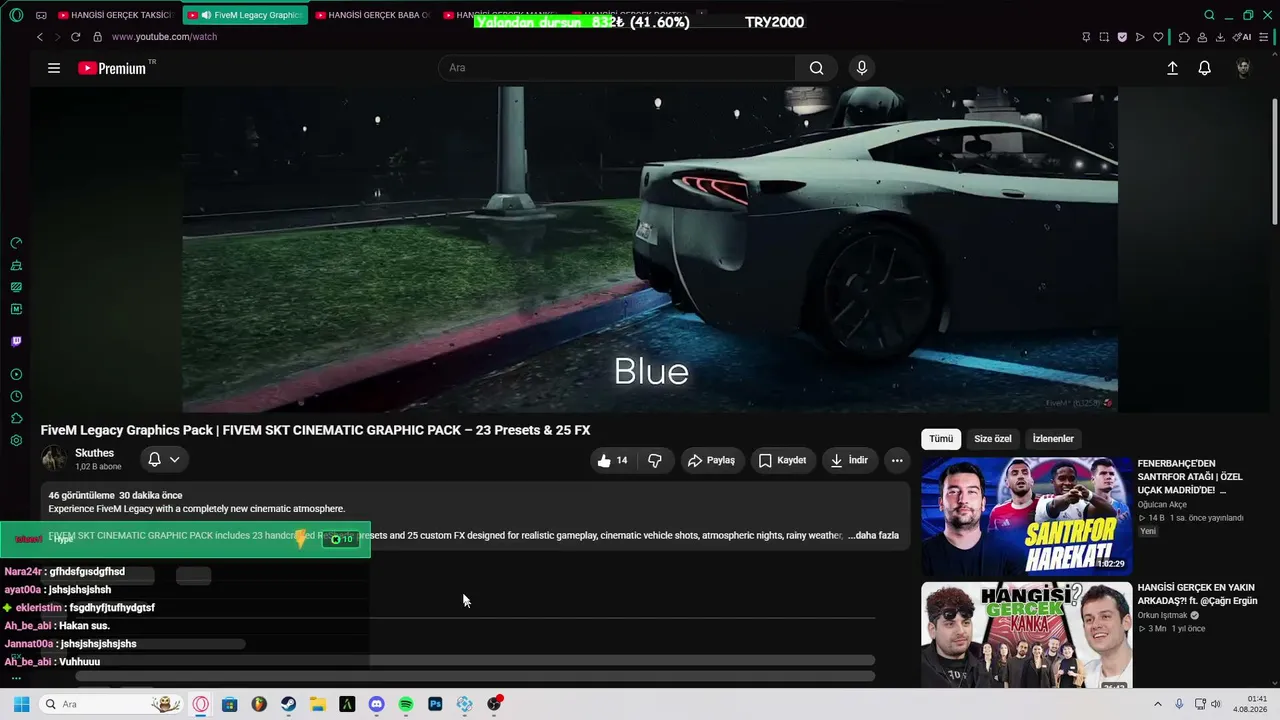Open the 'SANTRFOR HAREKATI' video thumbnail
Screen dimensions: 1280x720
[1026, 516]
